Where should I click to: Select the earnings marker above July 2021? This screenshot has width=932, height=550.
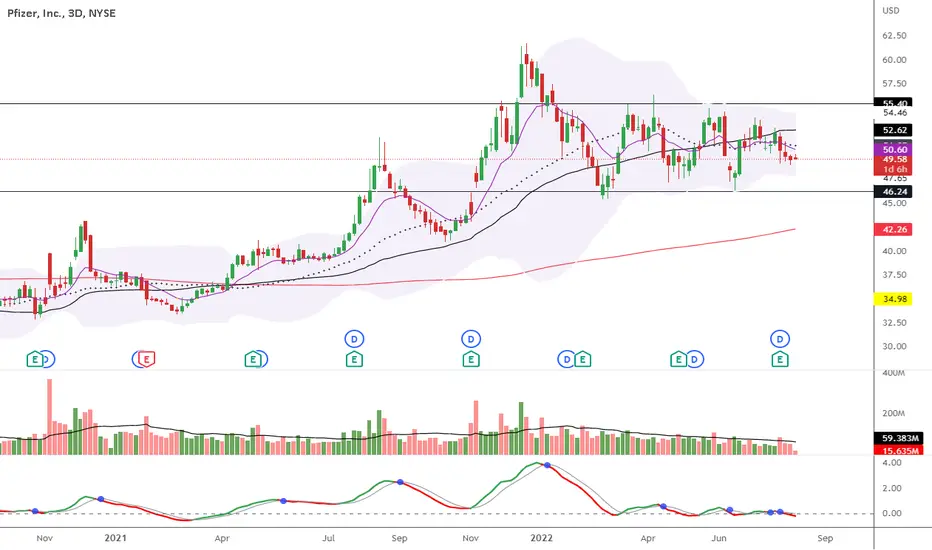pyautogui.click(x=354, y=359)
